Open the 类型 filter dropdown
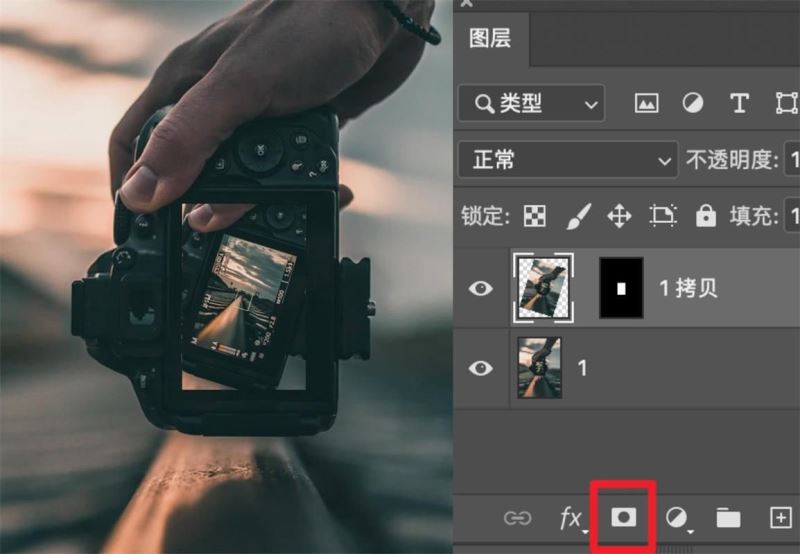 (x=531, y=103)
